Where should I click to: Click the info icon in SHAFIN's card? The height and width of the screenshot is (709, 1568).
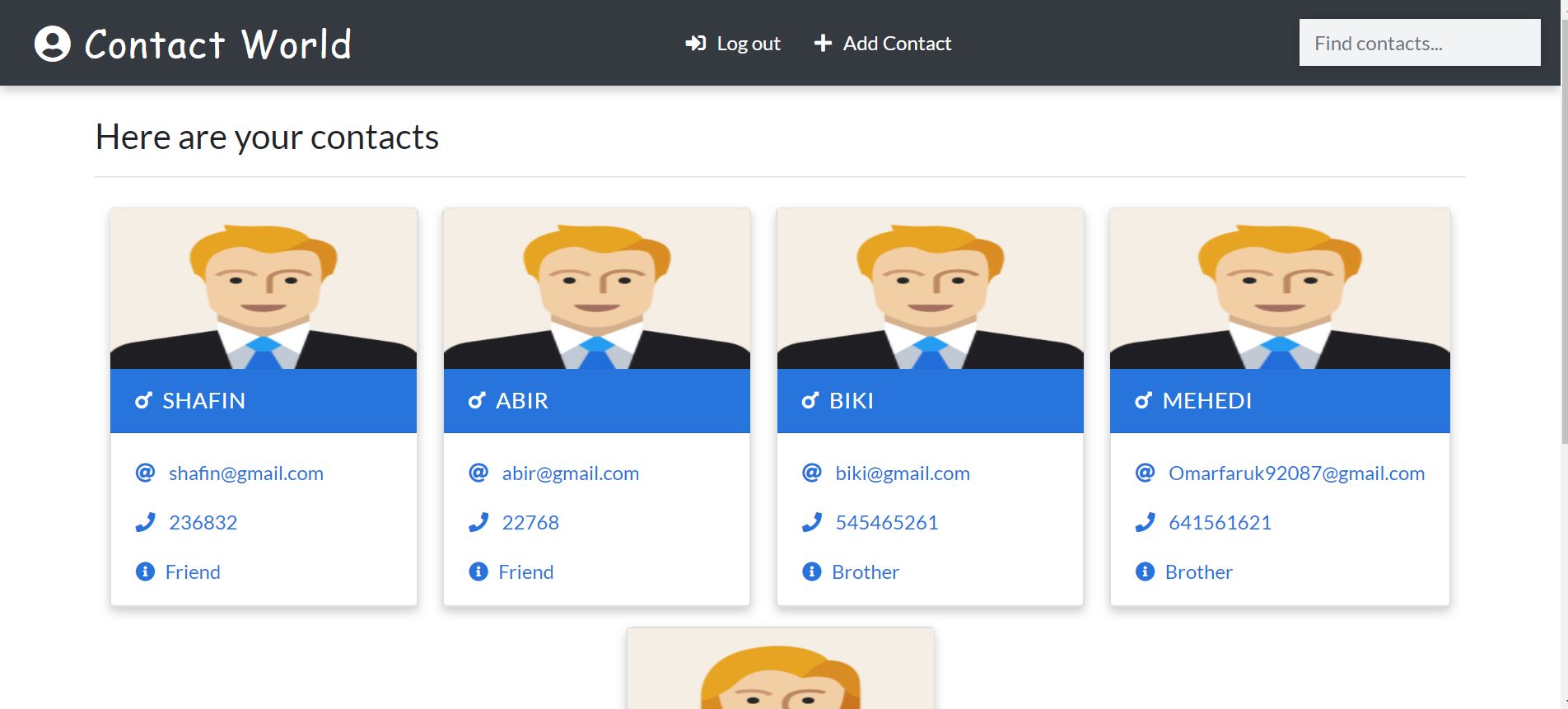pyautogui.click(x=145, y=571)
